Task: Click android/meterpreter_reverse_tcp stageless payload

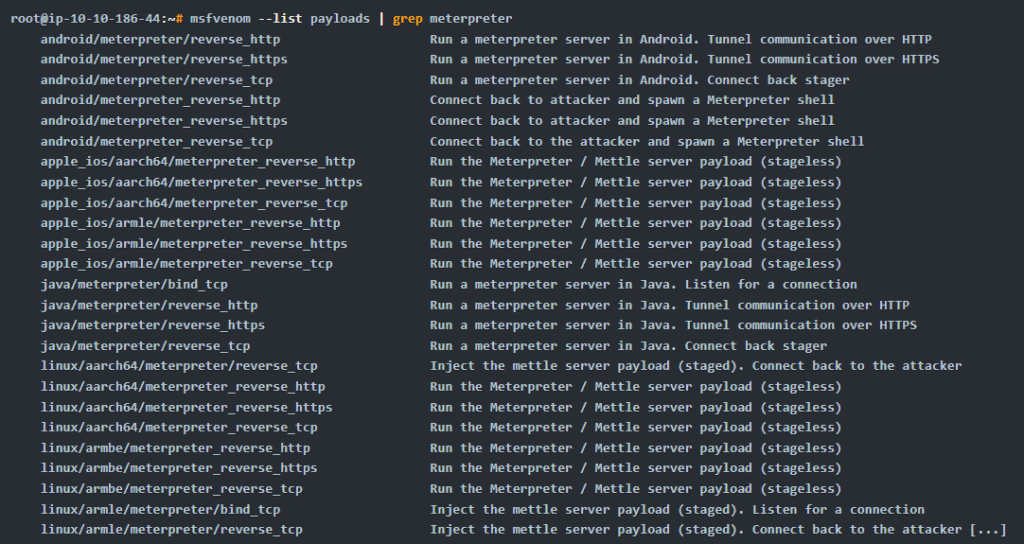Action: [x=157, y=142]
